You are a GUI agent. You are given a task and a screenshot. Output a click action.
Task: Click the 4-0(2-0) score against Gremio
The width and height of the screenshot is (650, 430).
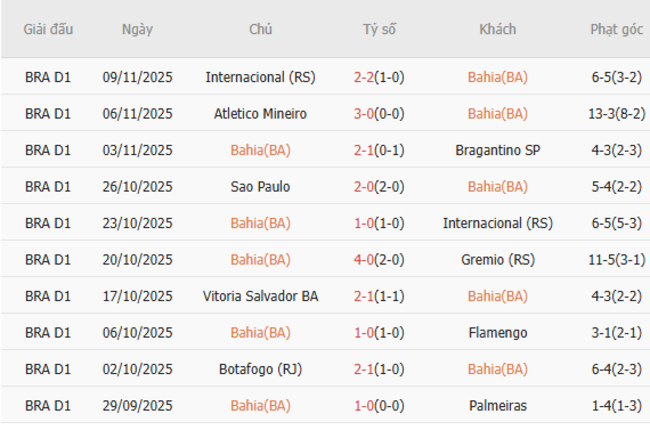click(x=379, y=260)
